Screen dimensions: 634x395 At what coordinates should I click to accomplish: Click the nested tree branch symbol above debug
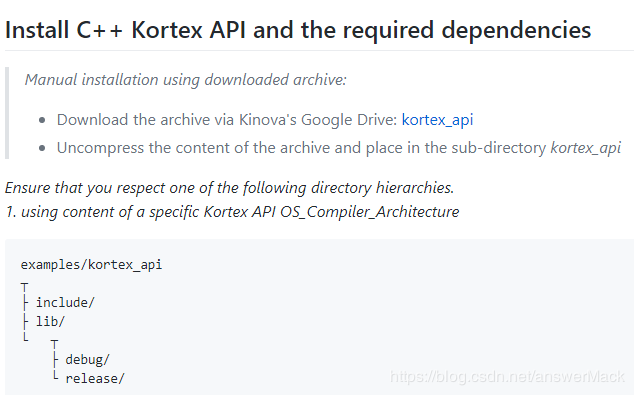pos(54,344)
